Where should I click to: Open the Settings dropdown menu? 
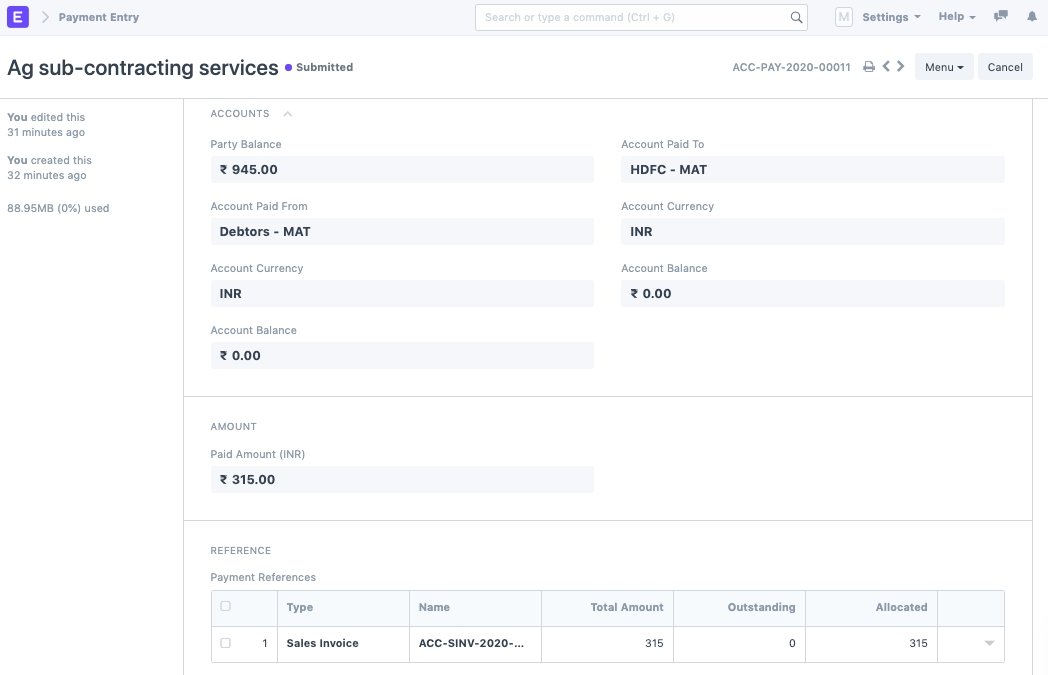891,17
